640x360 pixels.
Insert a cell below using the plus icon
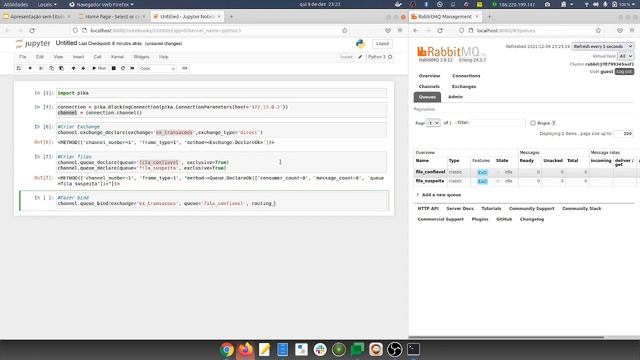[30, 69]
